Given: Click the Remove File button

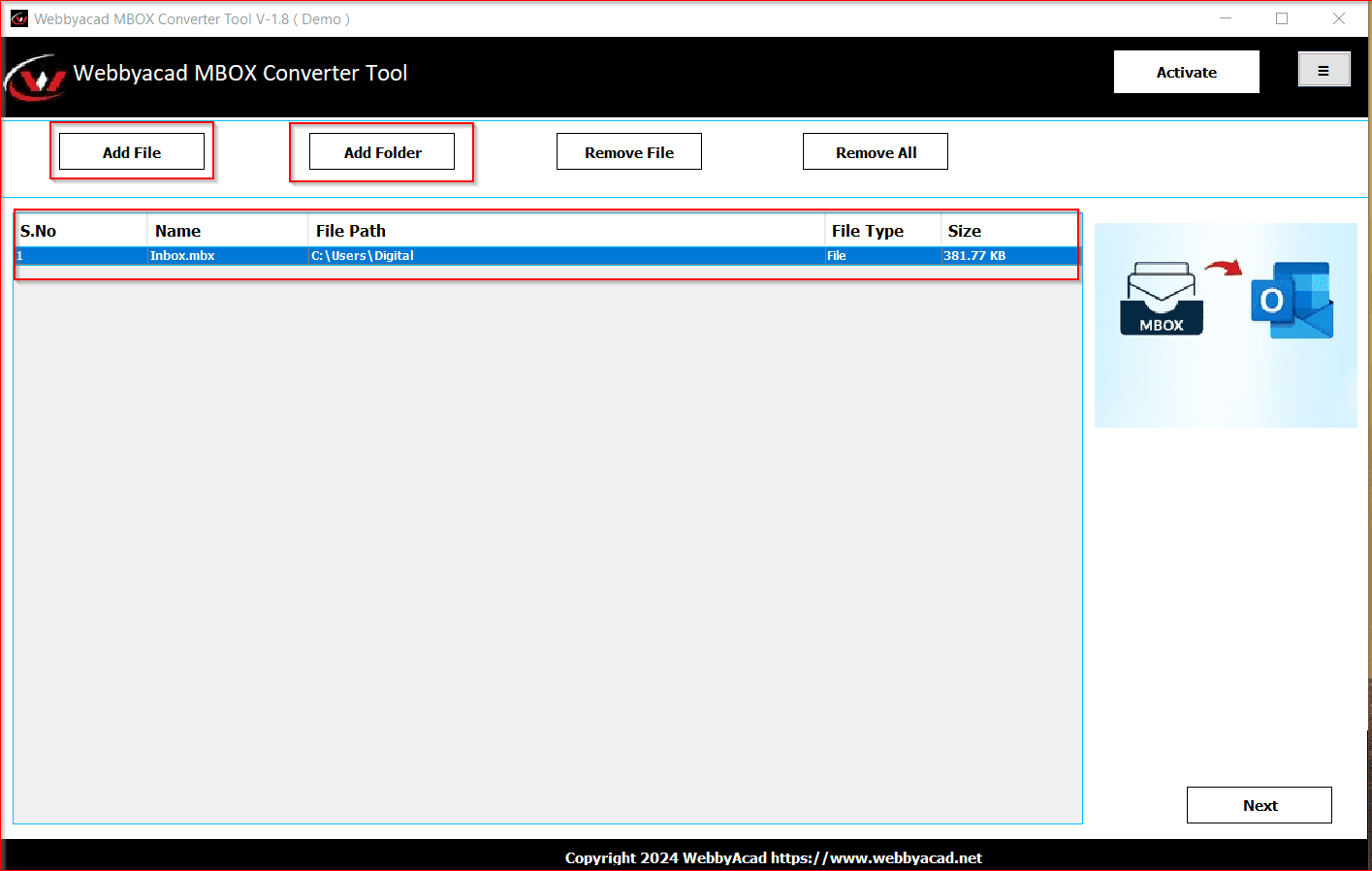Looking at the screenshot, I should [628, 151].
